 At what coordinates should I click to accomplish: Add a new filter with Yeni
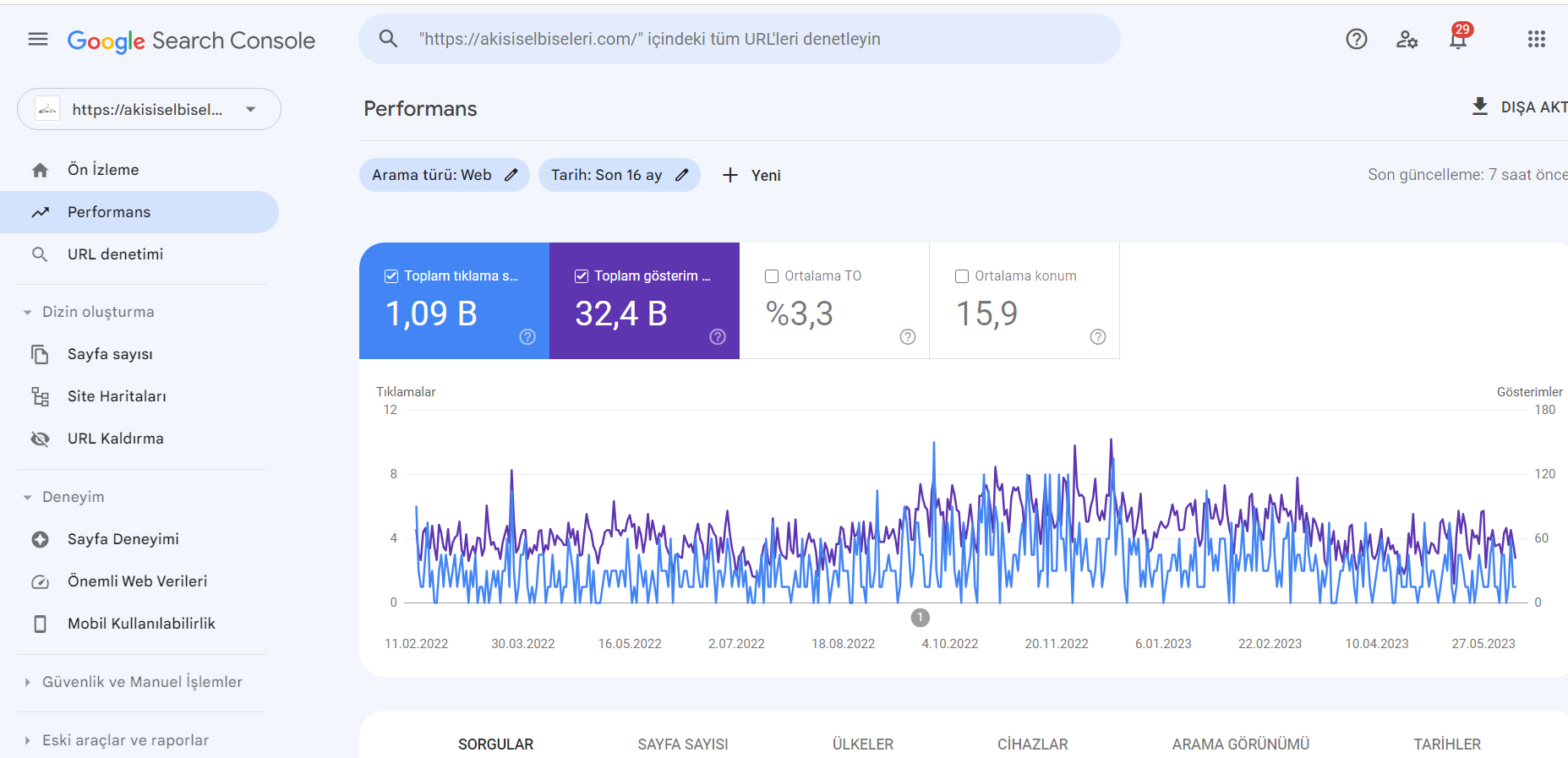point(751,175)
